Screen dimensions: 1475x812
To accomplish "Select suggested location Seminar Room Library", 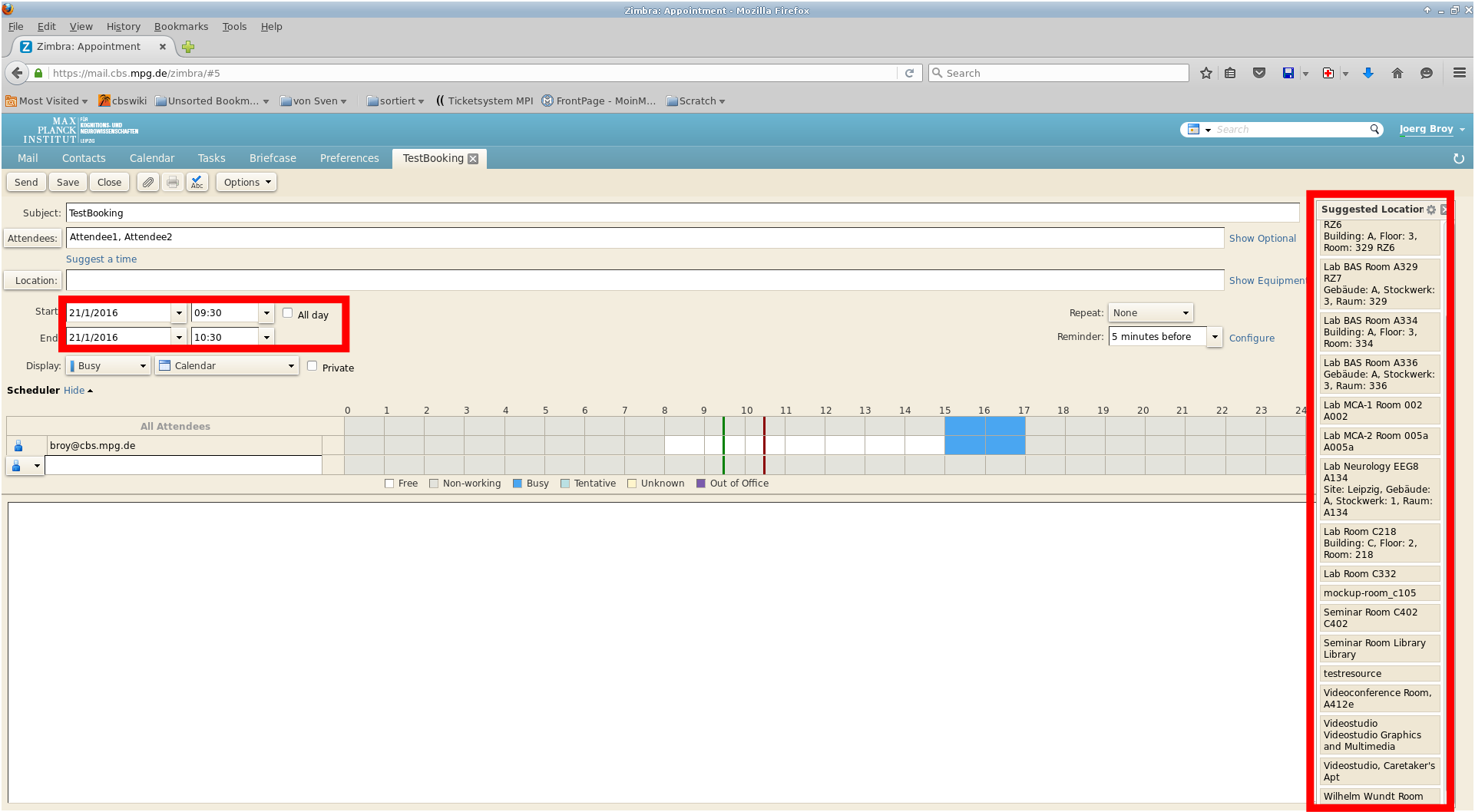I will pyautogui.click(x=1379, y=649).
